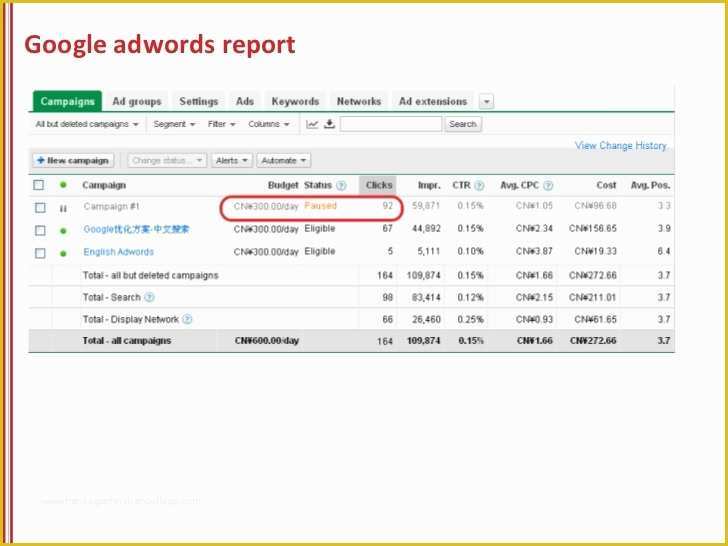Sort by the Budget column header
The width and height of the screenshot is (728, 546).
283,185
